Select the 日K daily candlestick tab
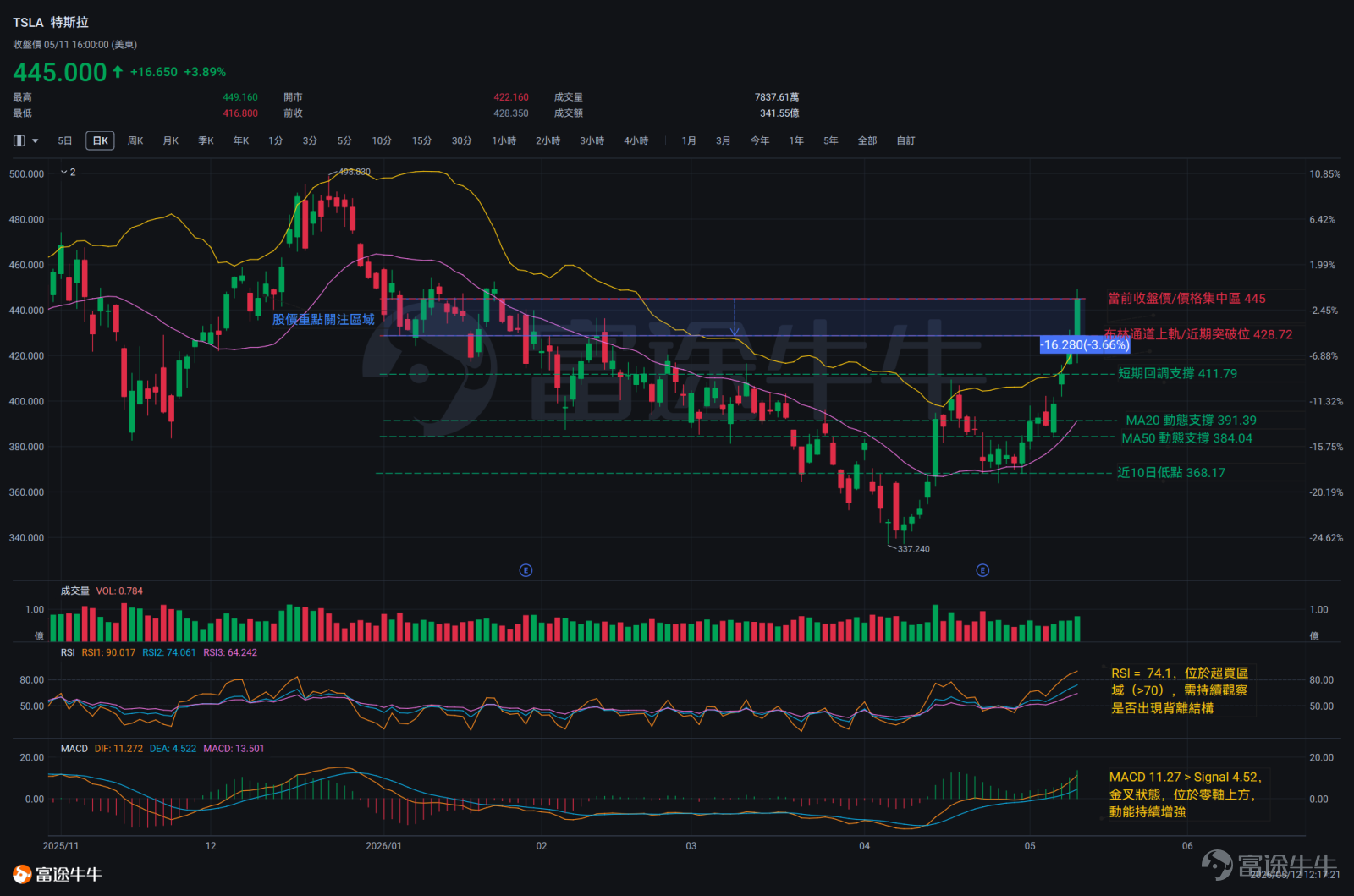Viewport: 1354px width, 896px height. (100, 140)
